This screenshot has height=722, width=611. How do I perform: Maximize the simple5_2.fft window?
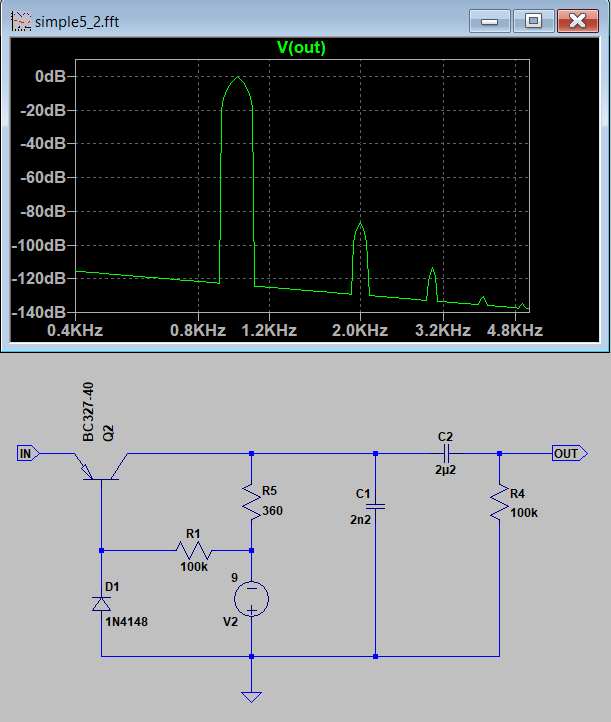(533, 21)
